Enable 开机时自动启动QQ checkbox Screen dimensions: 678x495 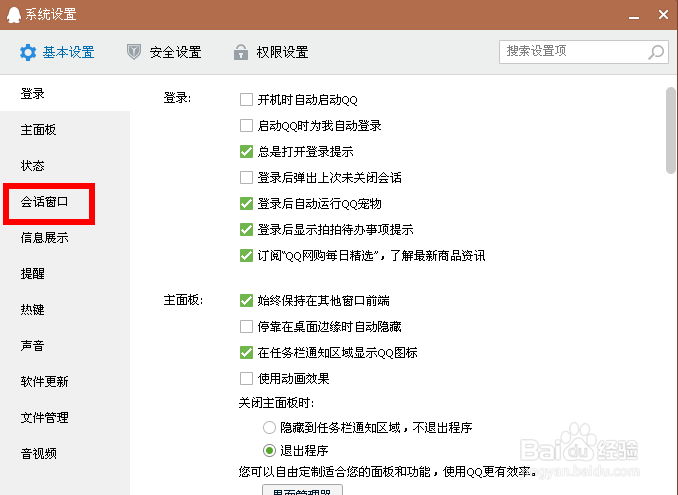(x=246, y=100)
